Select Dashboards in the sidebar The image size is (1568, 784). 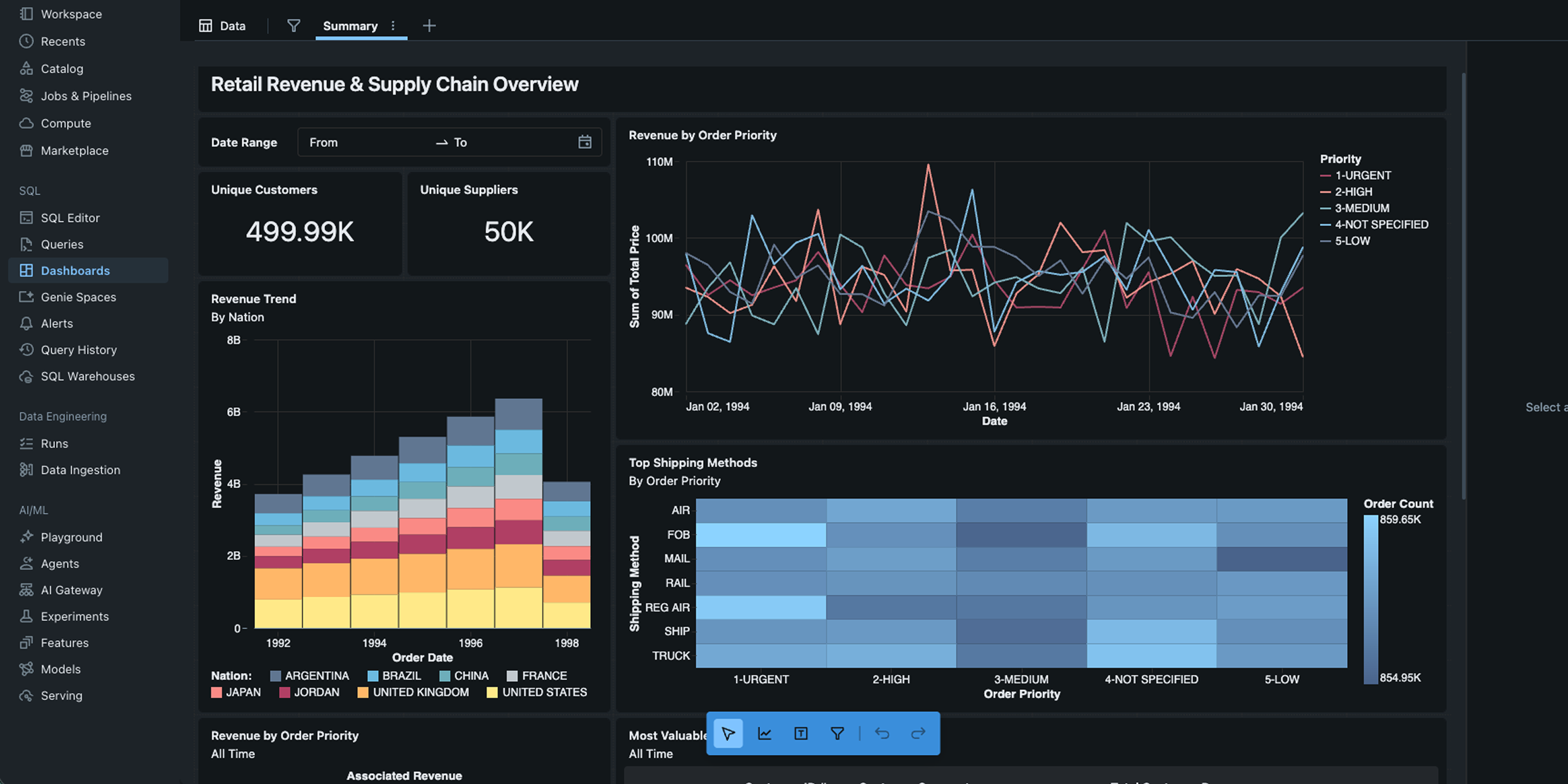pyautogui.click(x=88, y=271)
